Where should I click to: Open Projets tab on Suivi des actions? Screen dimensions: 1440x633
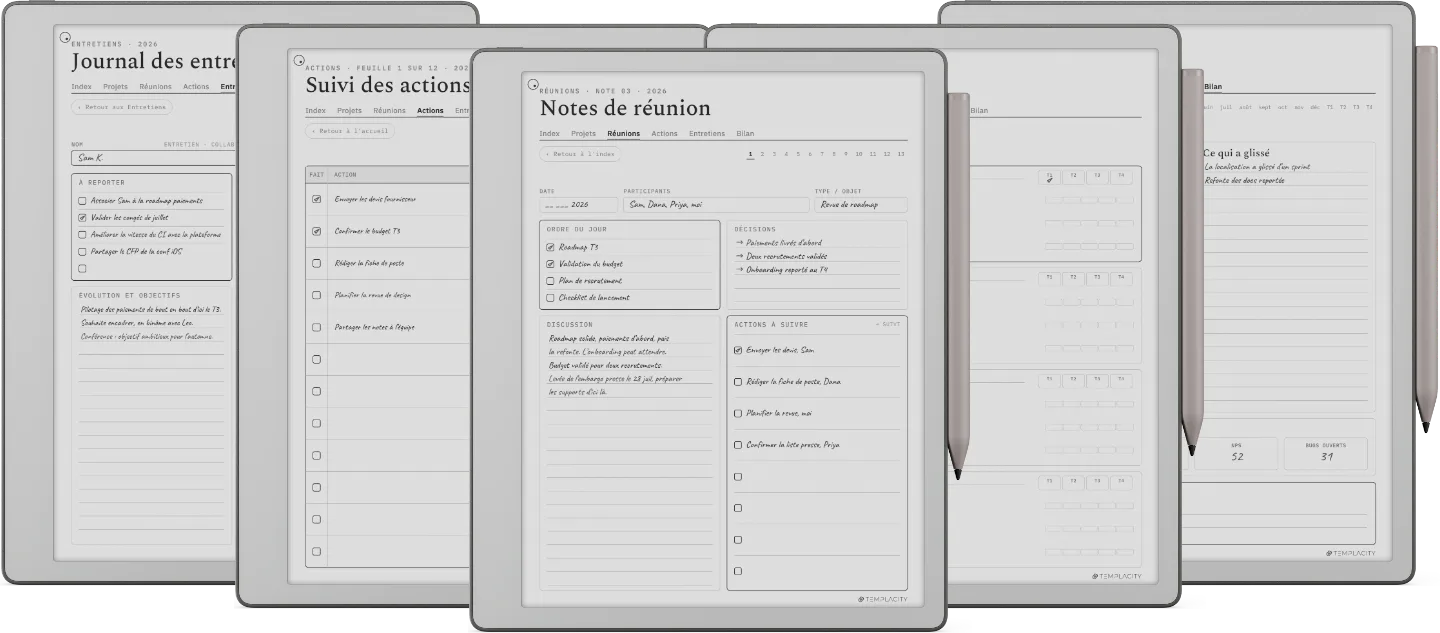click(350, 111)
